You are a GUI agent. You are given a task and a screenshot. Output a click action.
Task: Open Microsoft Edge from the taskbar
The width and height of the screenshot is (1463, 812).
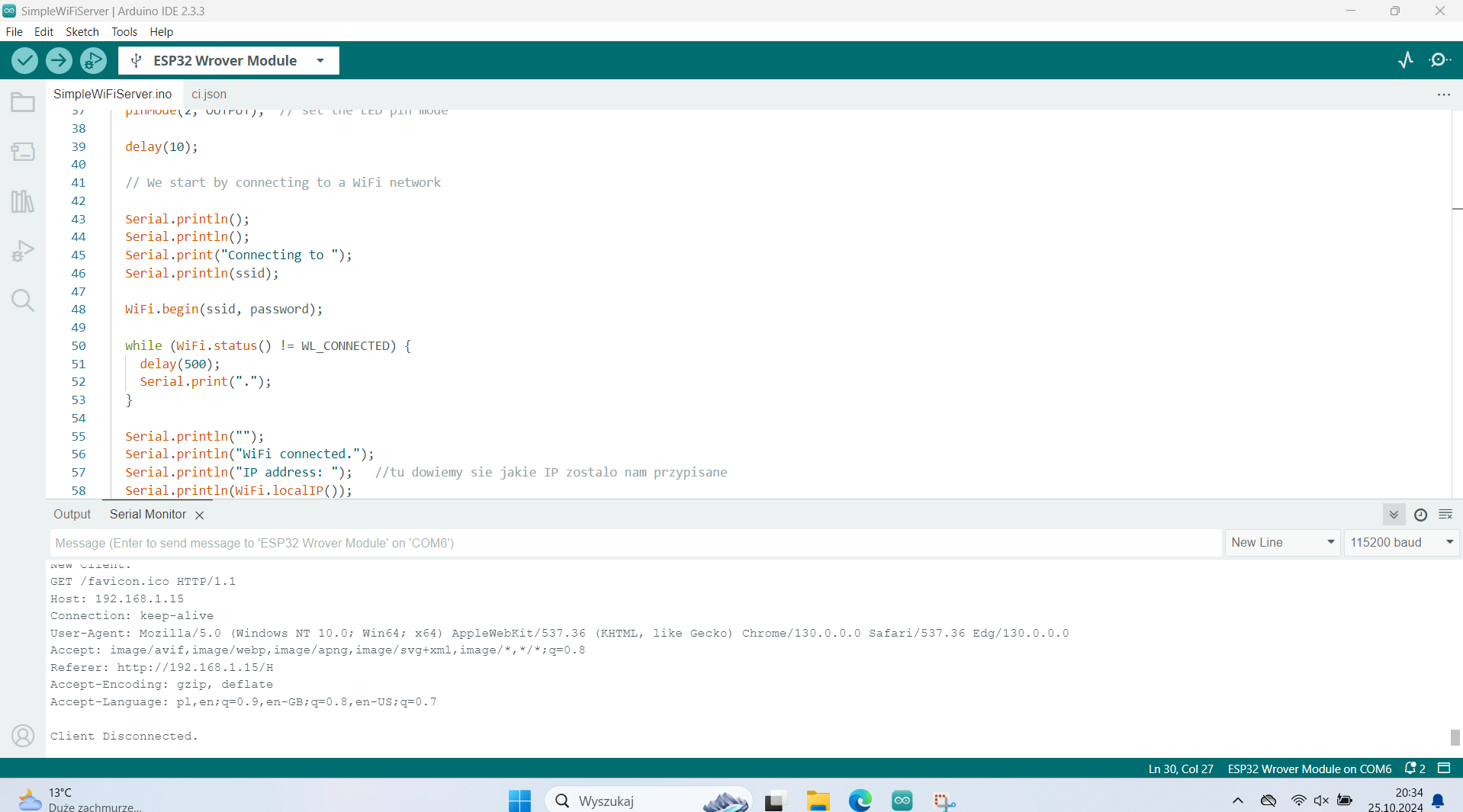pos(860,801)
